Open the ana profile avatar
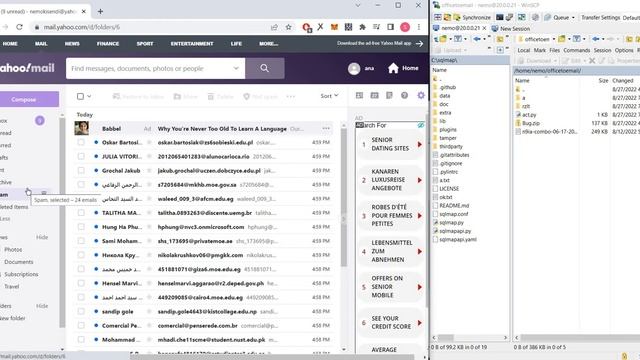This screenshot has height=360, width=640. [354, 69]
